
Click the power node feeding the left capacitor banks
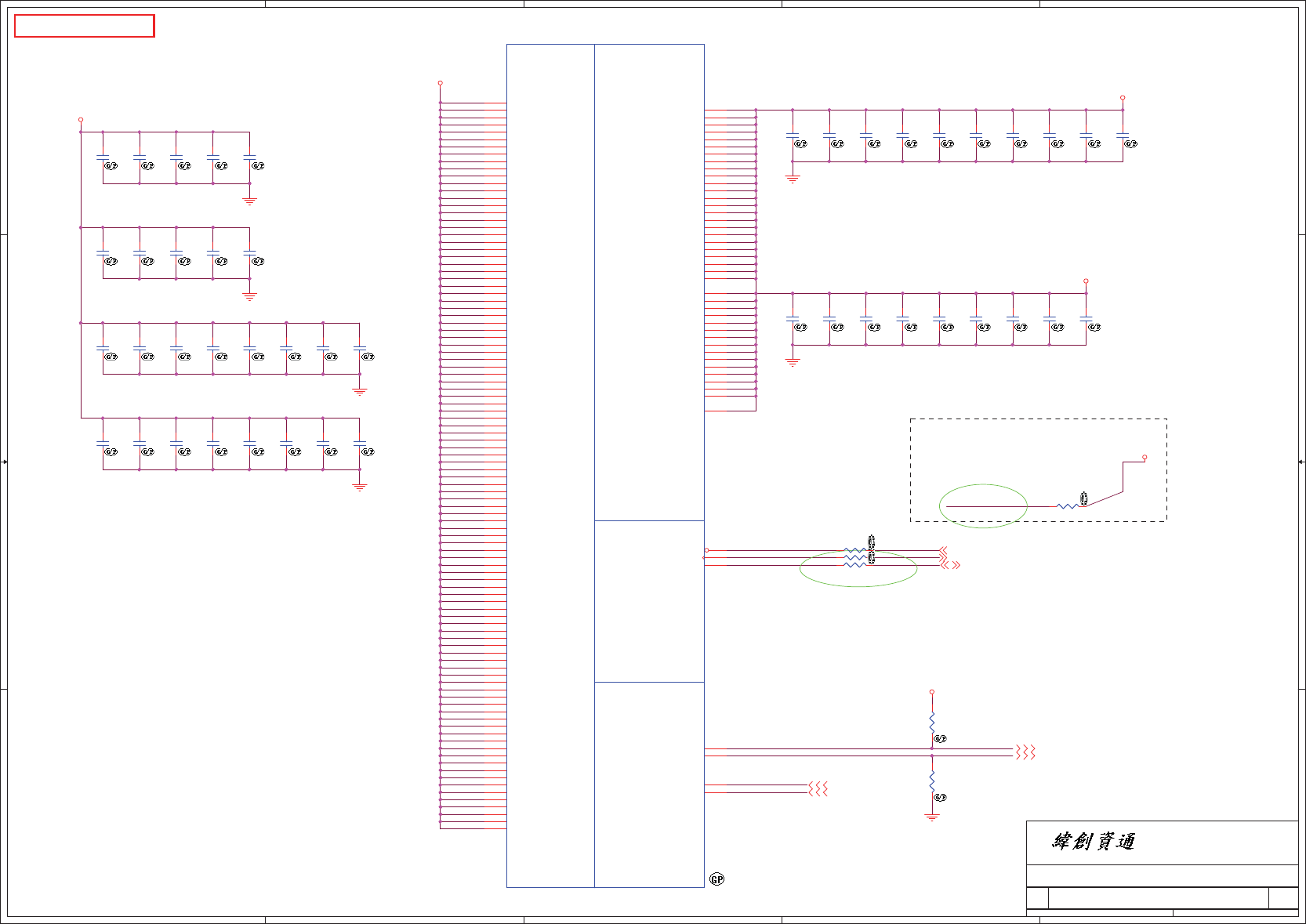point(81,120)
